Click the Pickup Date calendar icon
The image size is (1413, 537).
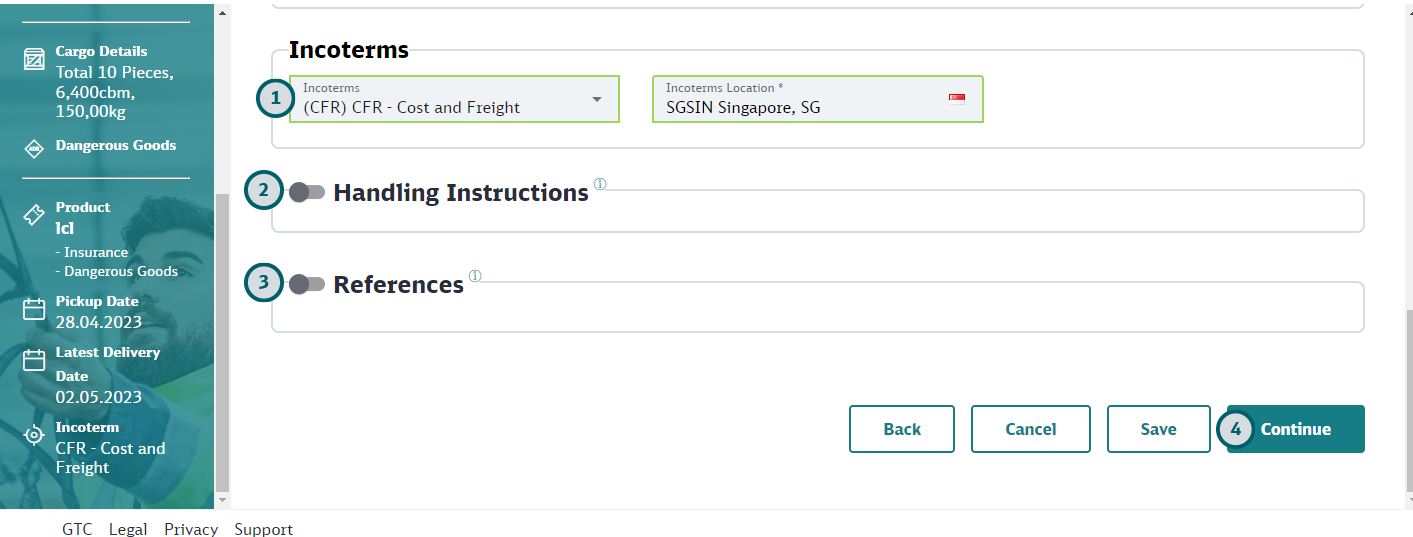point(34,309)
